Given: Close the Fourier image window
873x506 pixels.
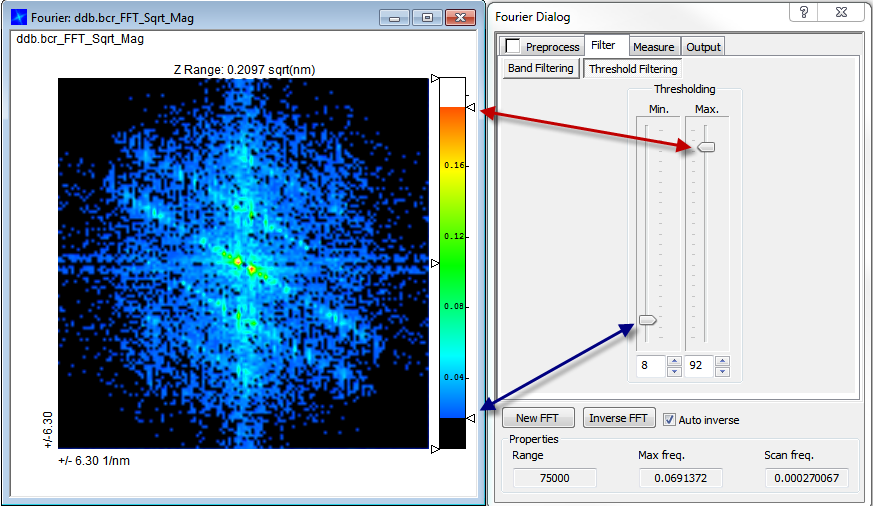Looking at the screenshot, I should 460,18.
